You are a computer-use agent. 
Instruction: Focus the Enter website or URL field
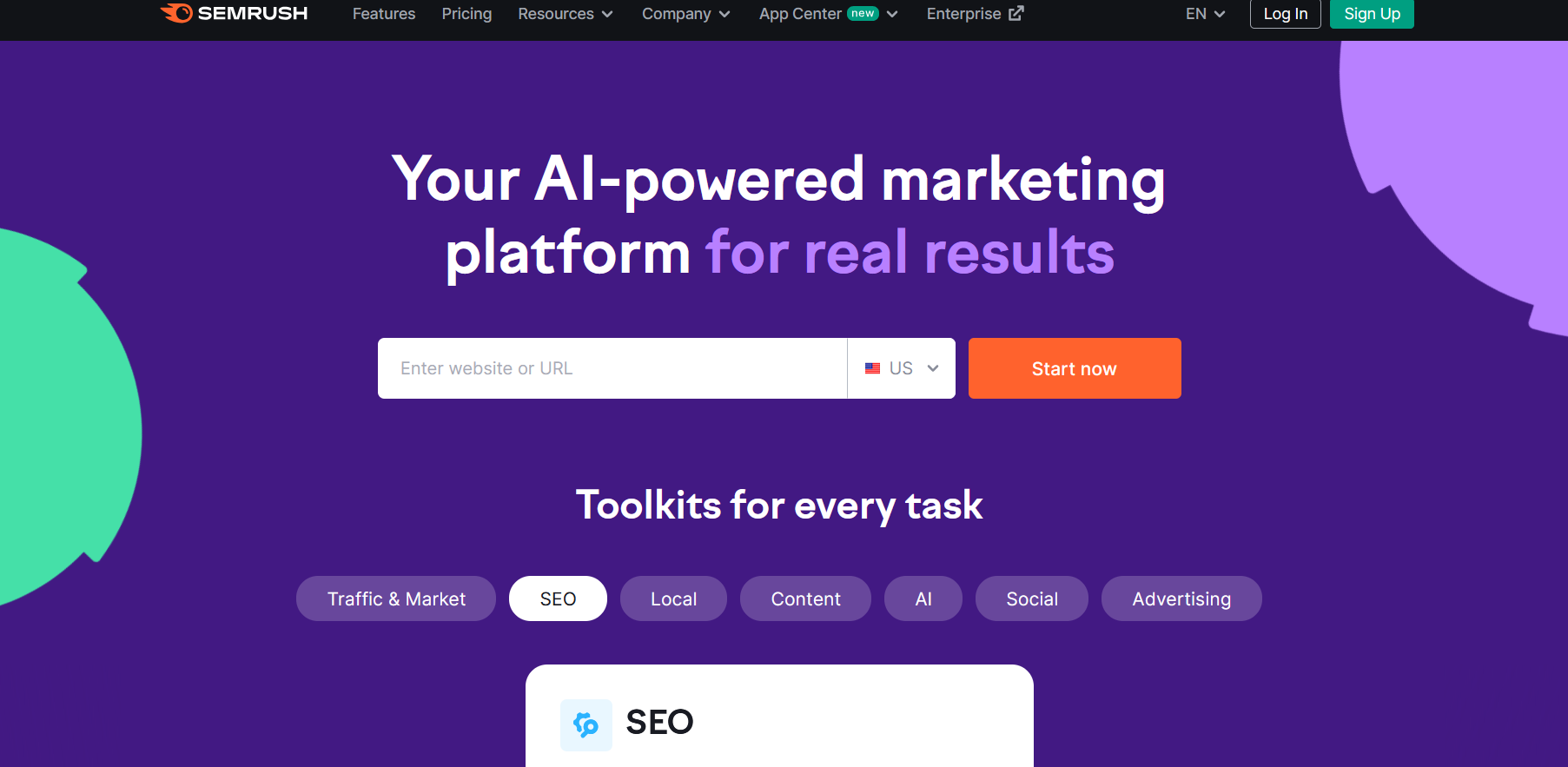(x=612, y=368)
